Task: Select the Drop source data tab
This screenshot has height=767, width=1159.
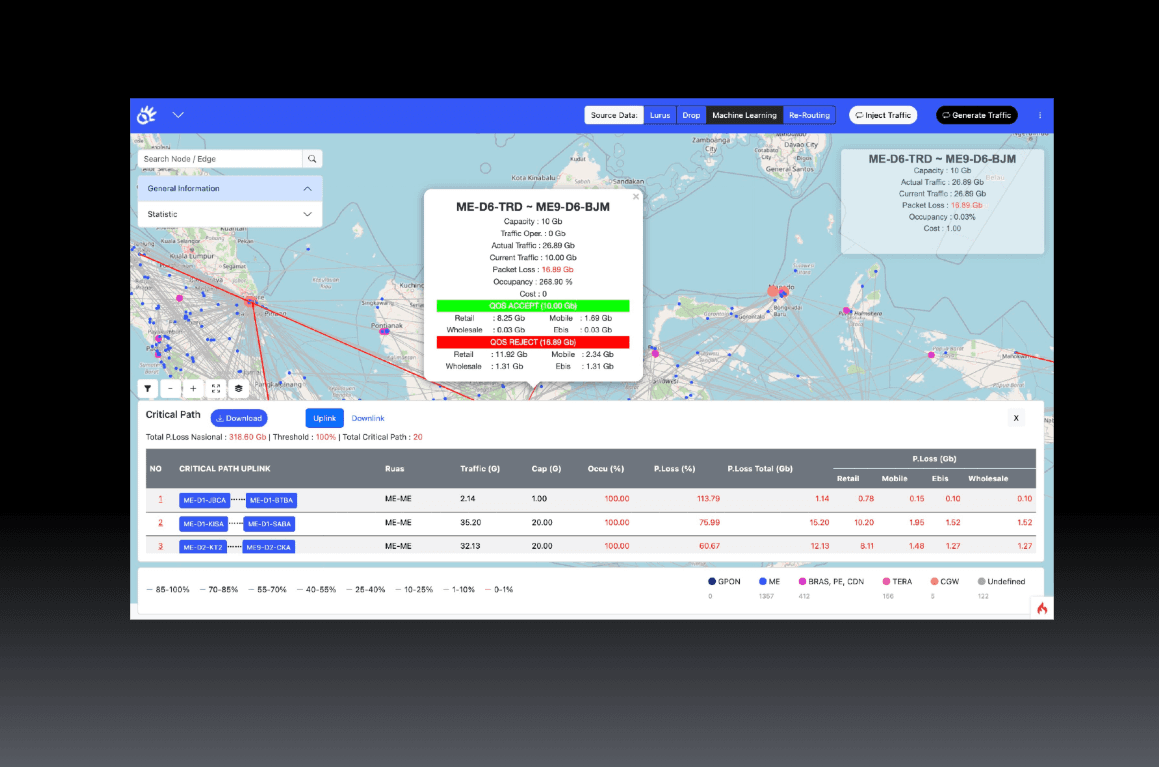Action: click(x=691, y=115)
